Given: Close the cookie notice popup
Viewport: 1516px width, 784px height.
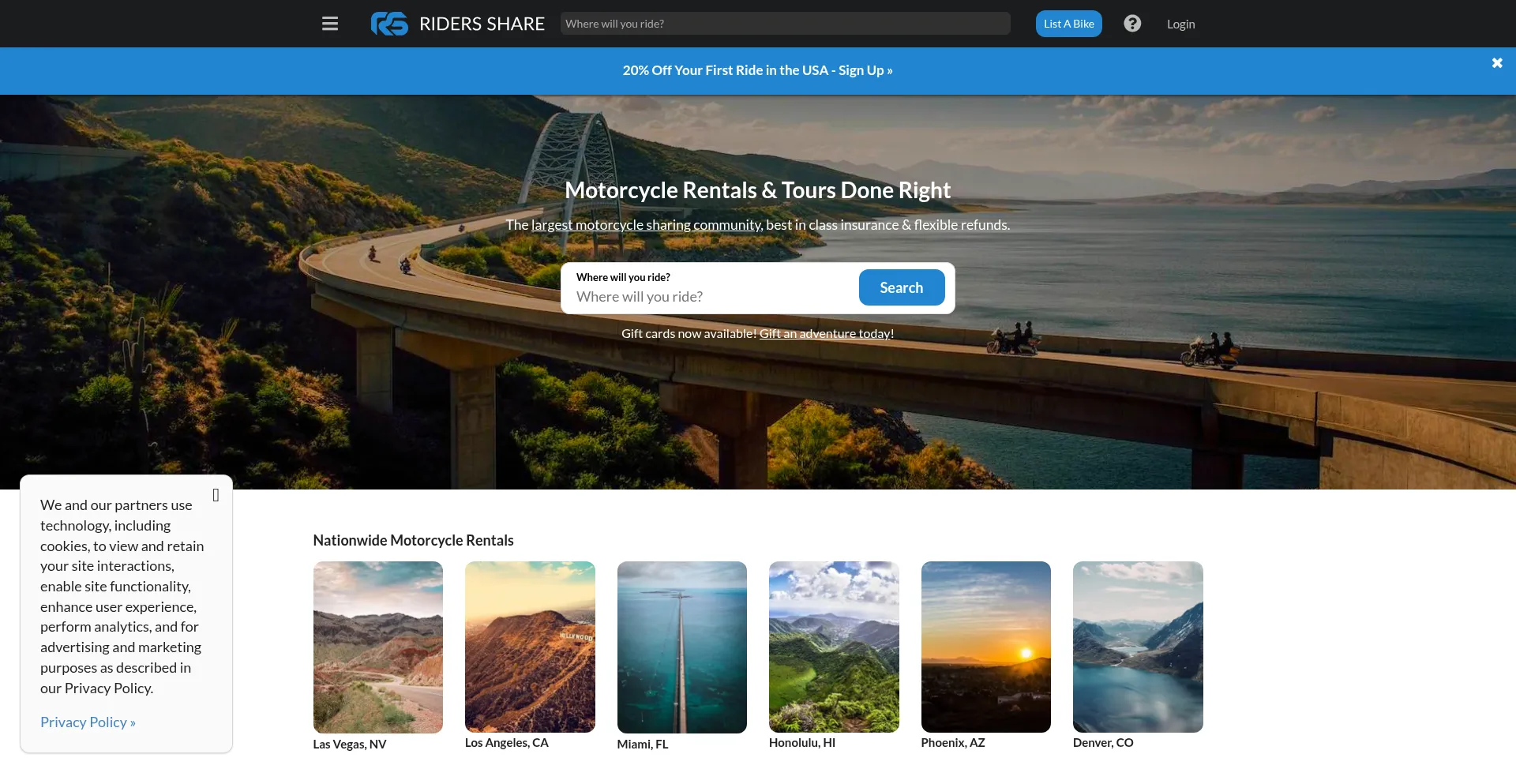Looking at the screenshot, I should pyautogui.click(x=216, y=495).
